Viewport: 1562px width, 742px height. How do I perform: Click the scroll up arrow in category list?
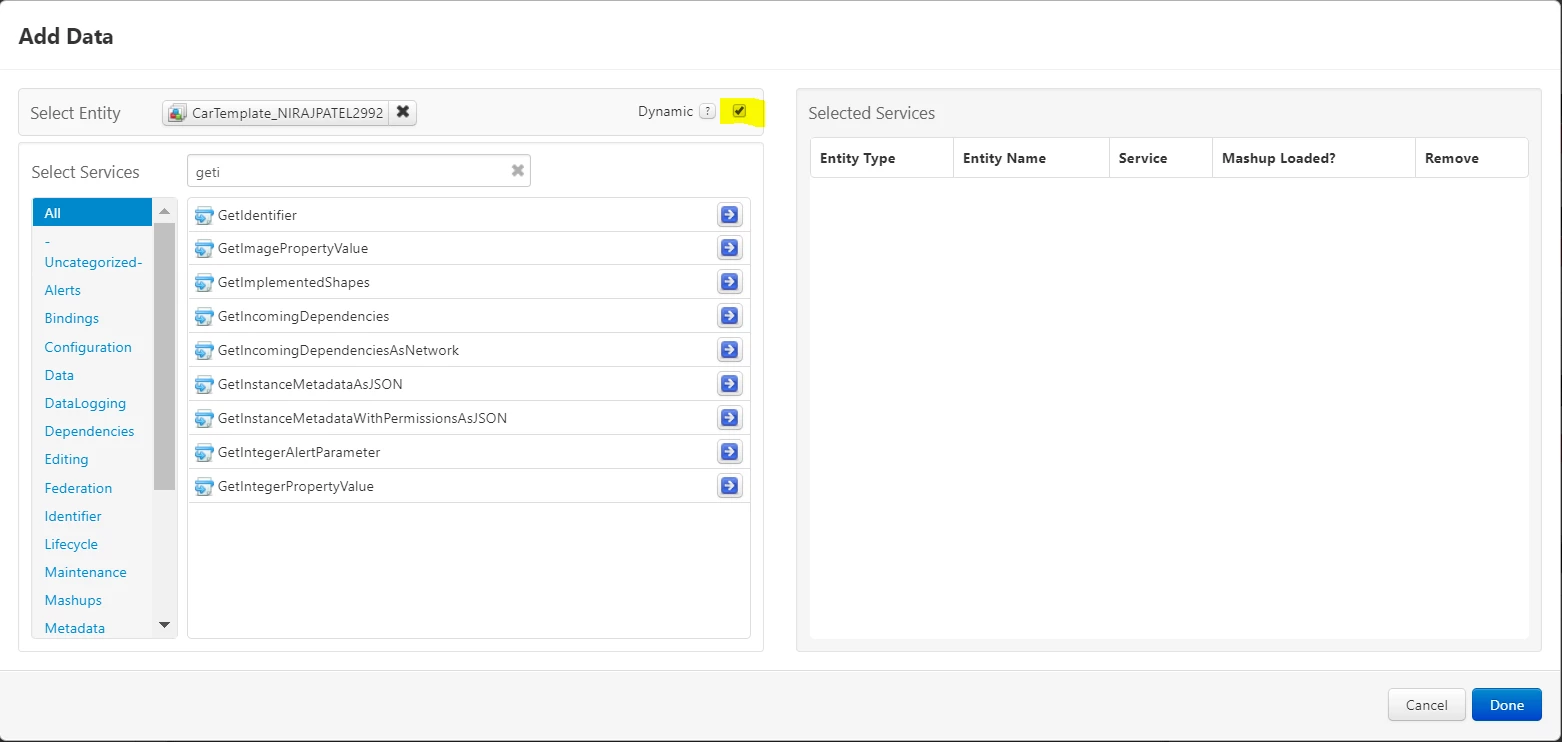(x=165, y=211)
